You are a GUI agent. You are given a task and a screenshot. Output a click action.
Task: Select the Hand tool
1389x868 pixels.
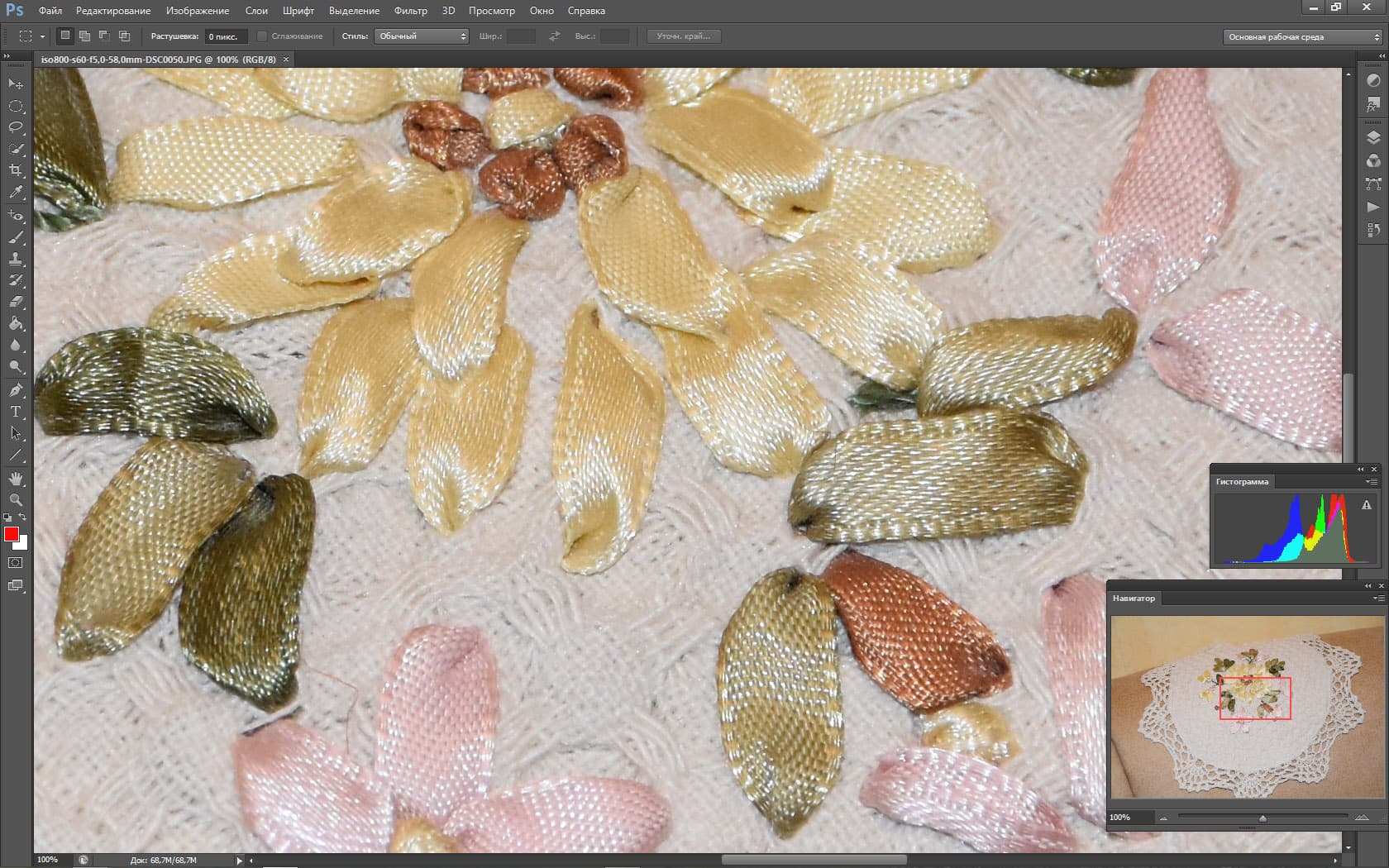pos(16,479)
